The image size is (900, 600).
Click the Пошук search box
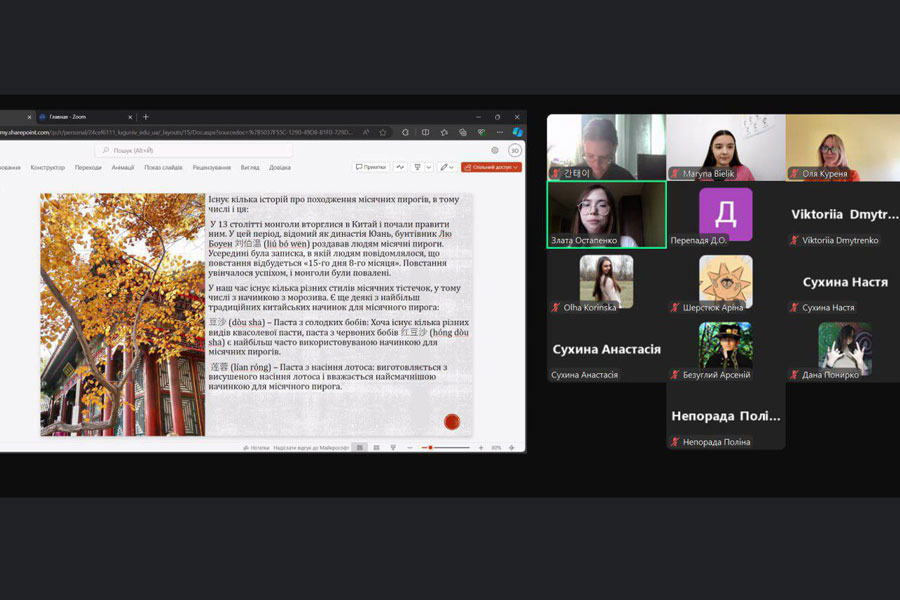click(193, 150)
